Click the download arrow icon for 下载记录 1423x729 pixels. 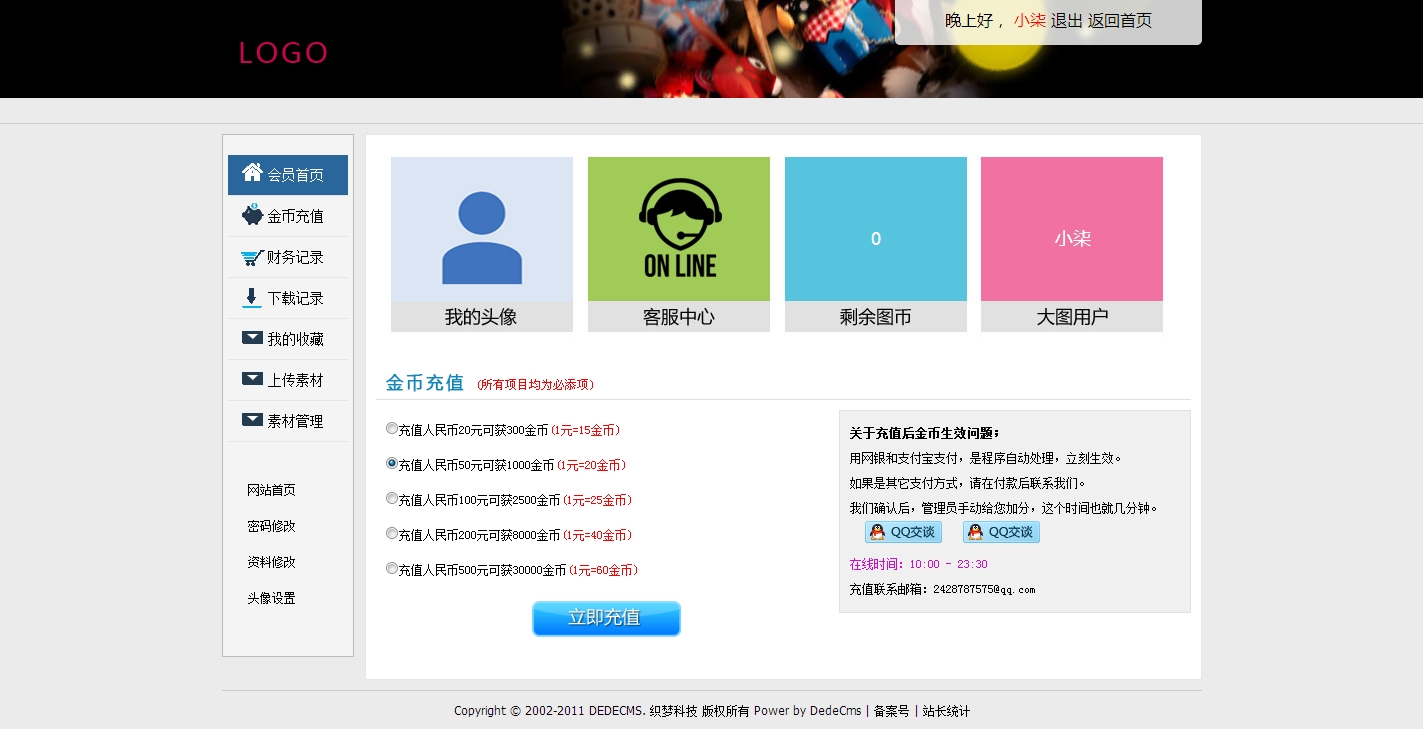(252, 298)
